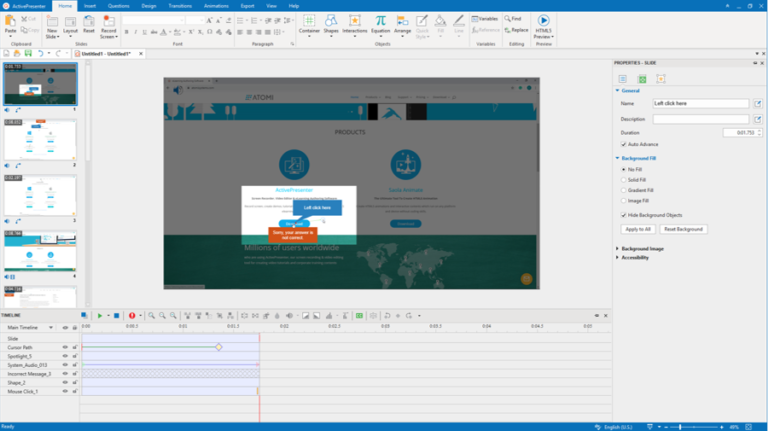The height and width of the screenshot is (431, 768).
Task: Collapse the General properties section
Action: coord(617,91)
